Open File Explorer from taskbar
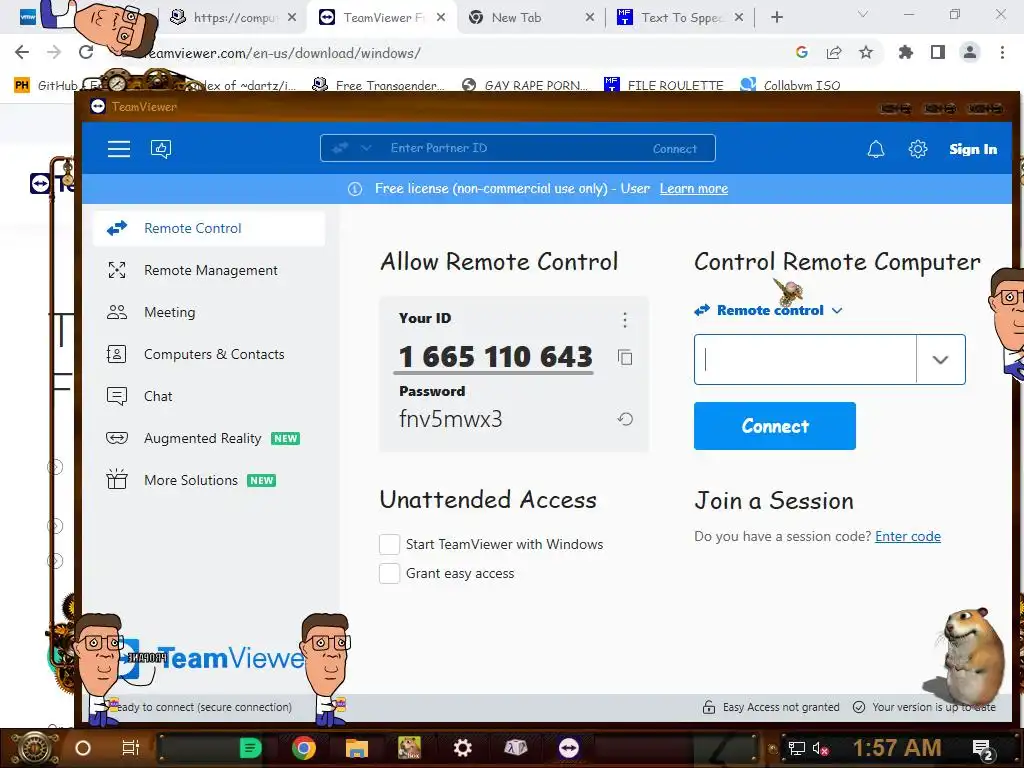This screenshot has height=768, width=1024. [357, 748]
